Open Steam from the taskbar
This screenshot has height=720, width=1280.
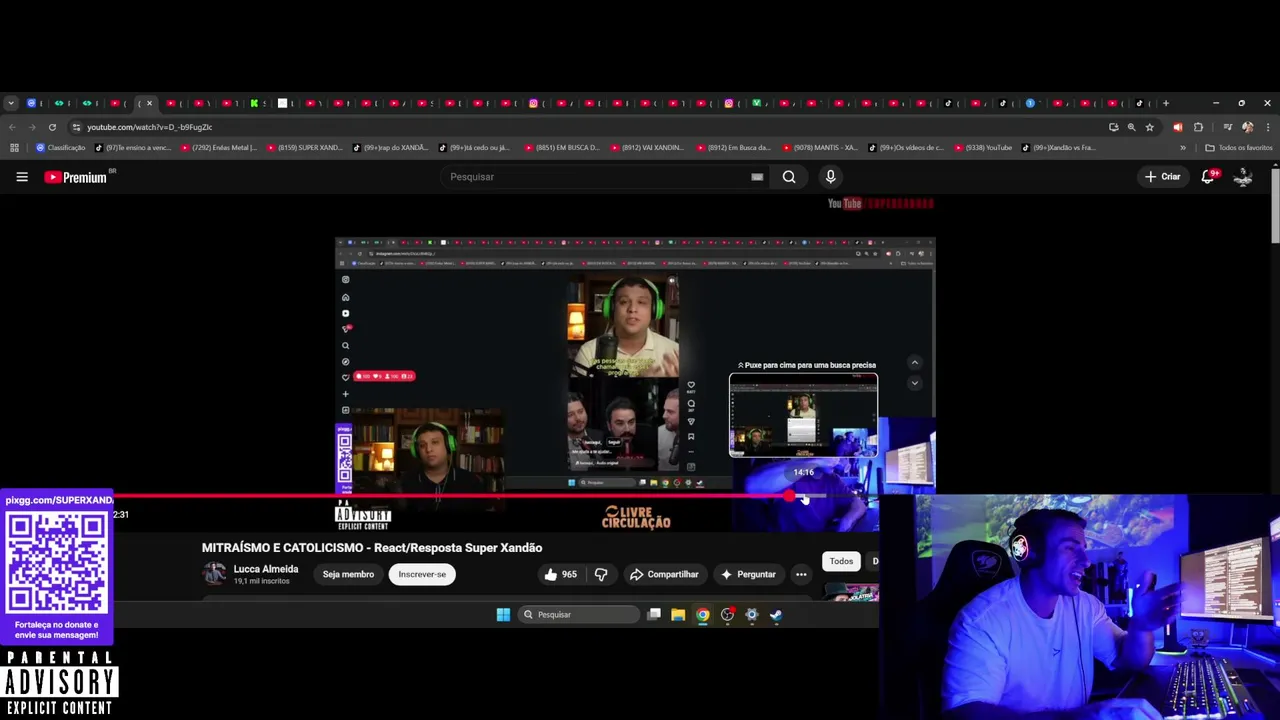[776, 614]
